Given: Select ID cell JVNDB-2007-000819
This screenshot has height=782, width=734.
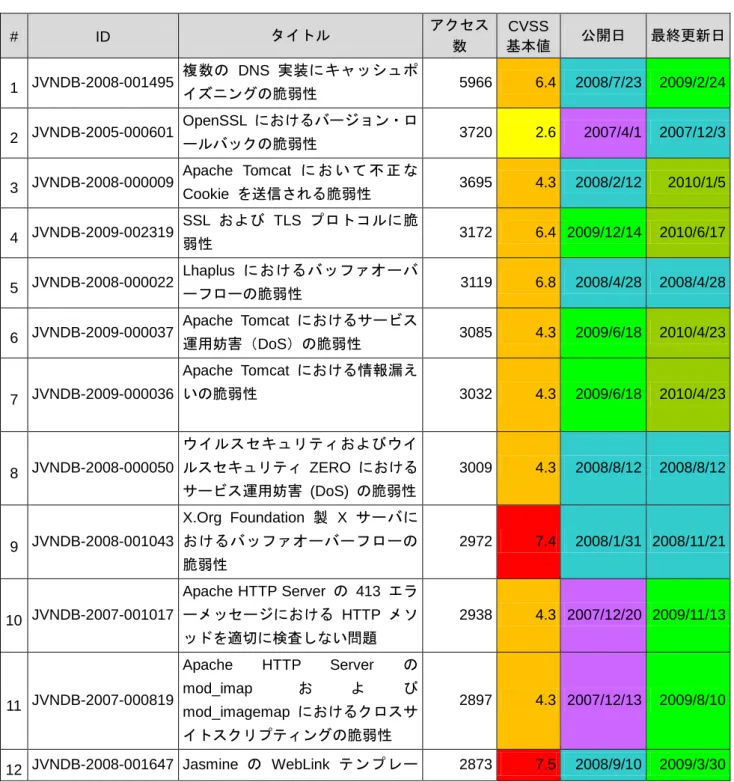Looking at the screenshot, I should point(103,700).
